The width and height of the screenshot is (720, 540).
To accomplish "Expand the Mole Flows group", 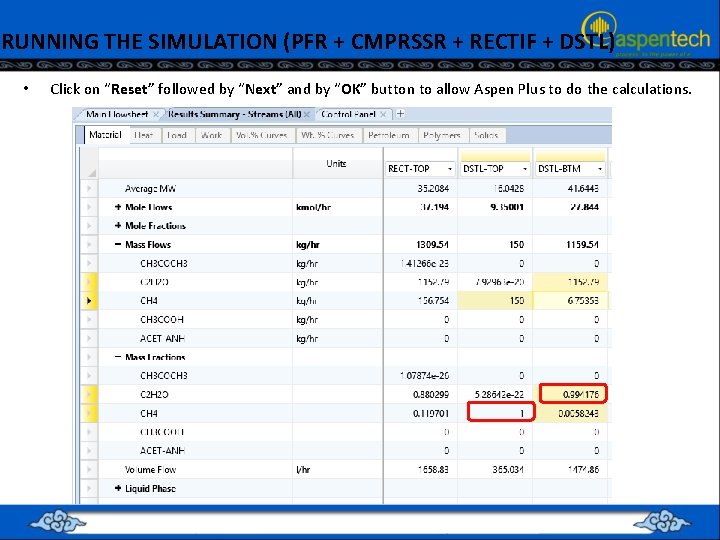I will click(x=118, y=207).
